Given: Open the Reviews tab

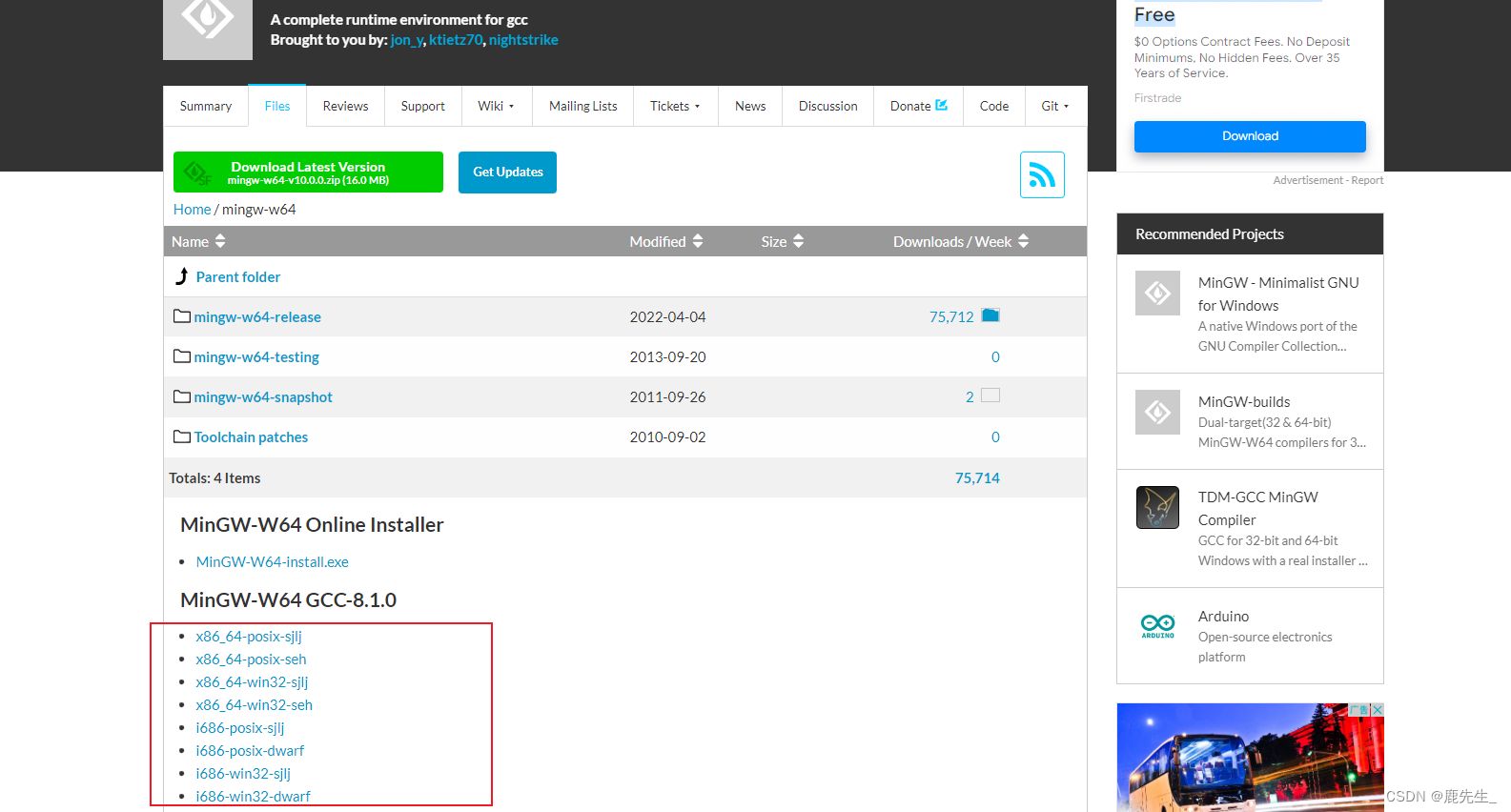Looking at the screenshot, I should coord(345,106).
